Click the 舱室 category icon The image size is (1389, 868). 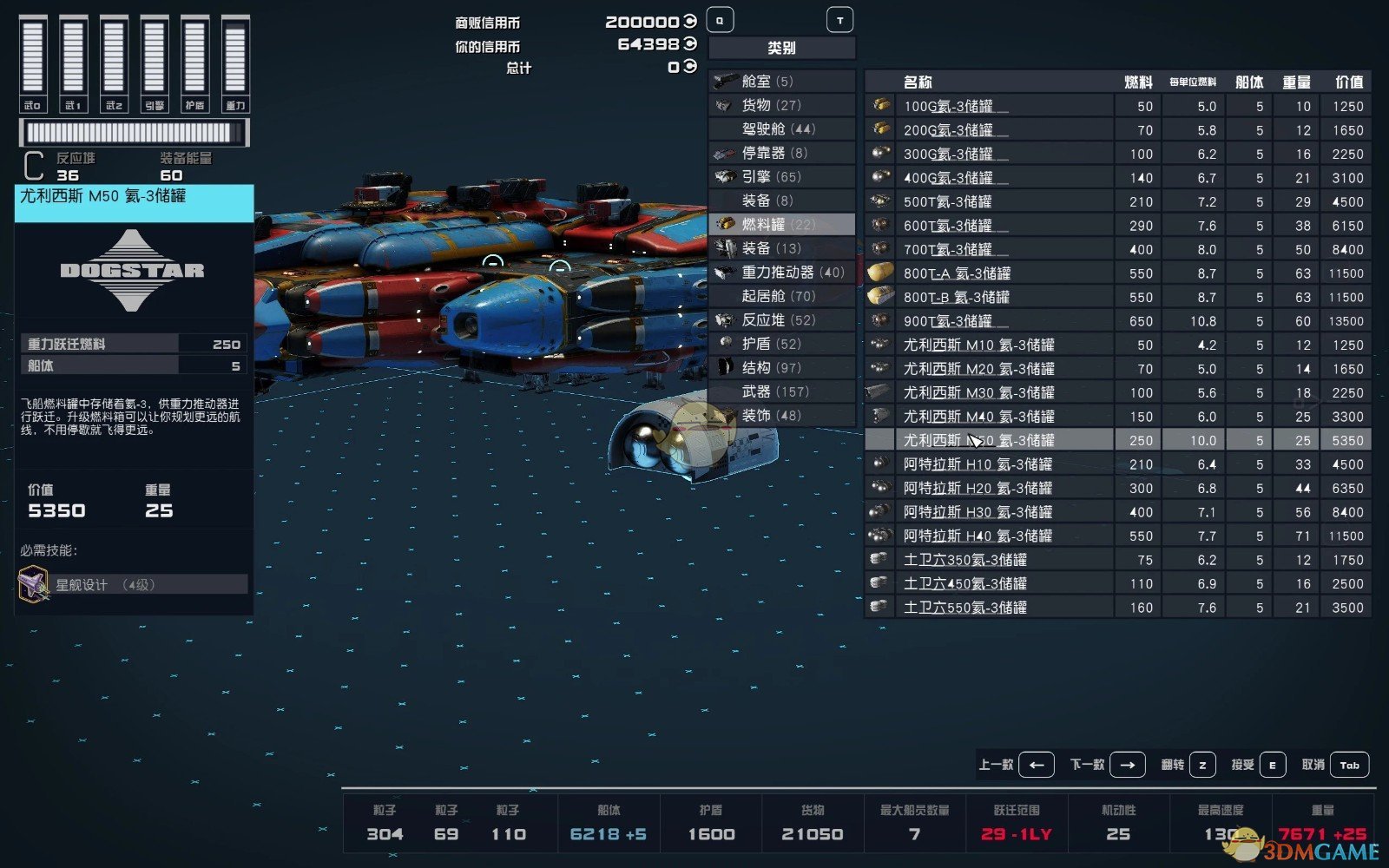tap(725, 81)
